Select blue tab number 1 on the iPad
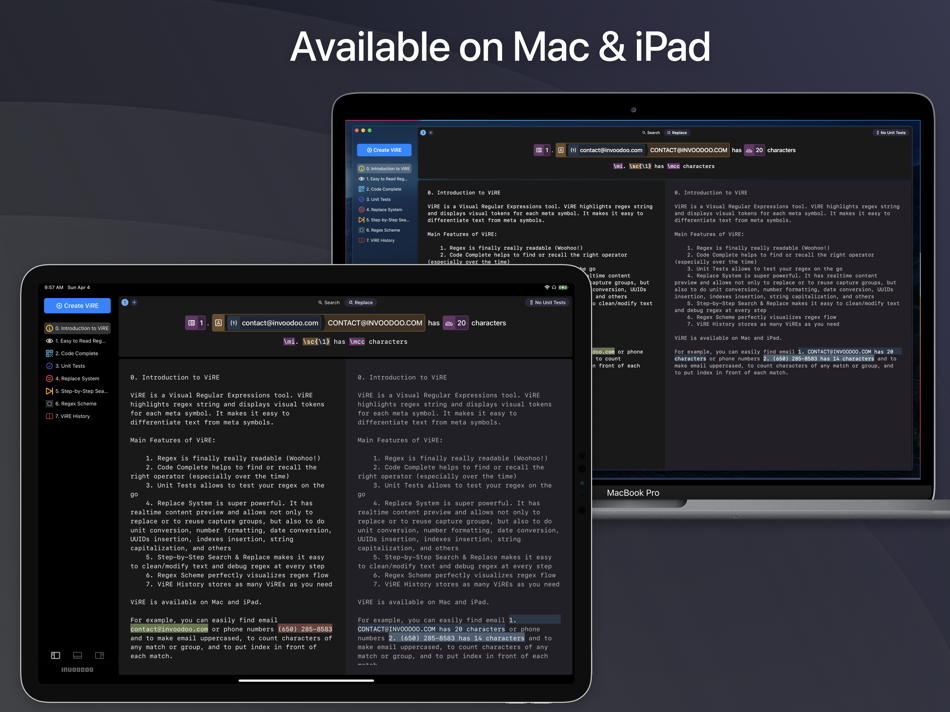 124,302
